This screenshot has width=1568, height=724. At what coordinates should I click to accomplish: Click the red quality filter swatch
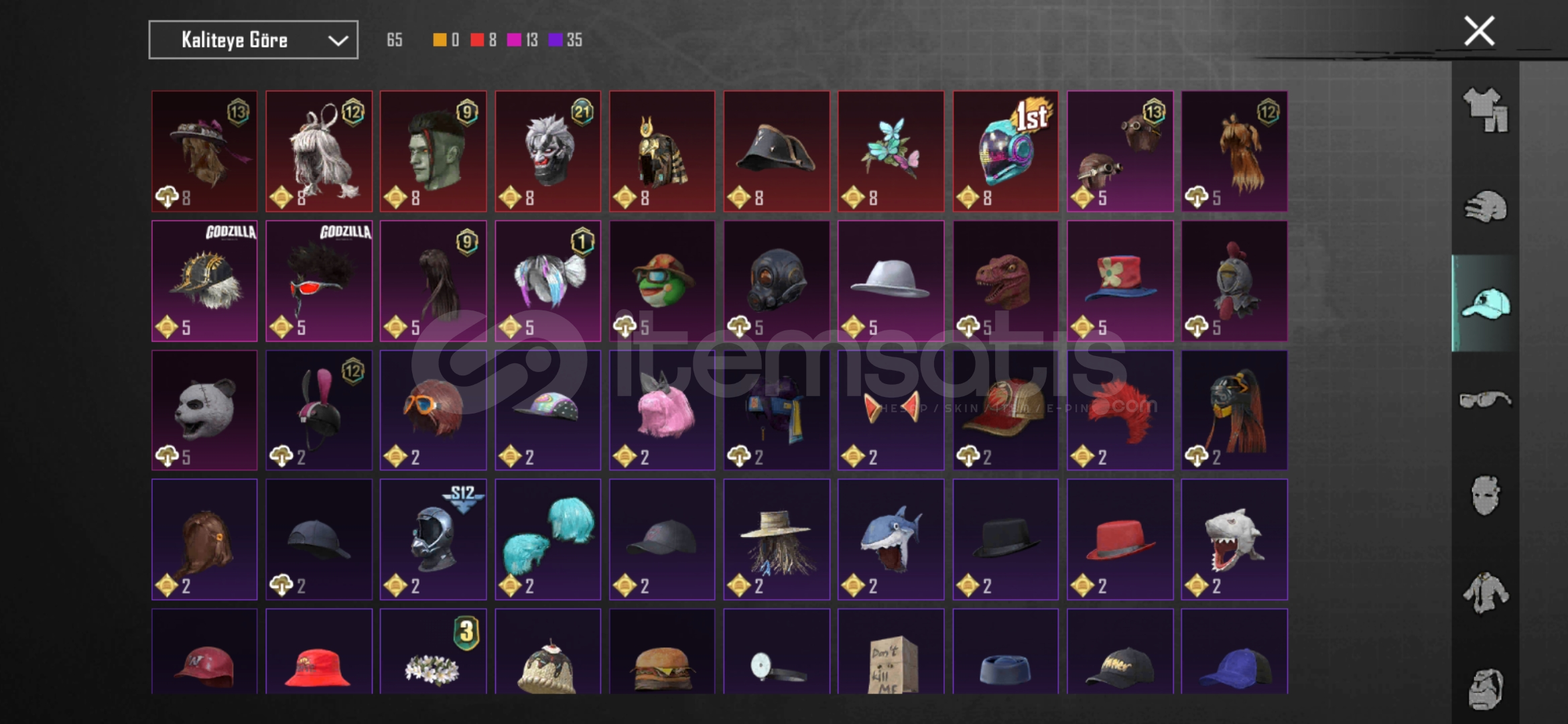477,40
